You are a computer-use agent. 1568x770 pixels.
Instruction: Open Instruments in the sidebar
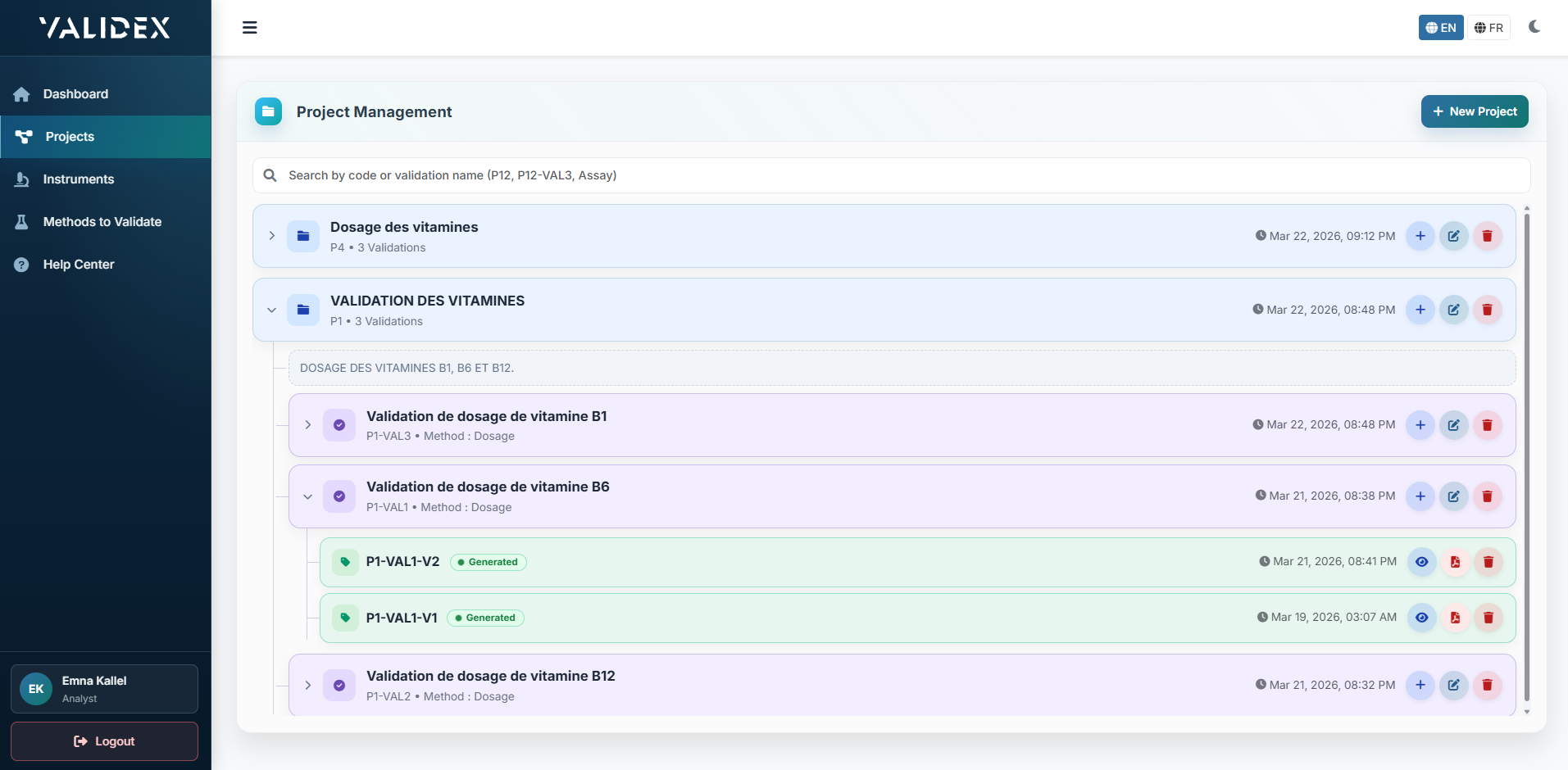pyautogui.click(x=79, y=179)
